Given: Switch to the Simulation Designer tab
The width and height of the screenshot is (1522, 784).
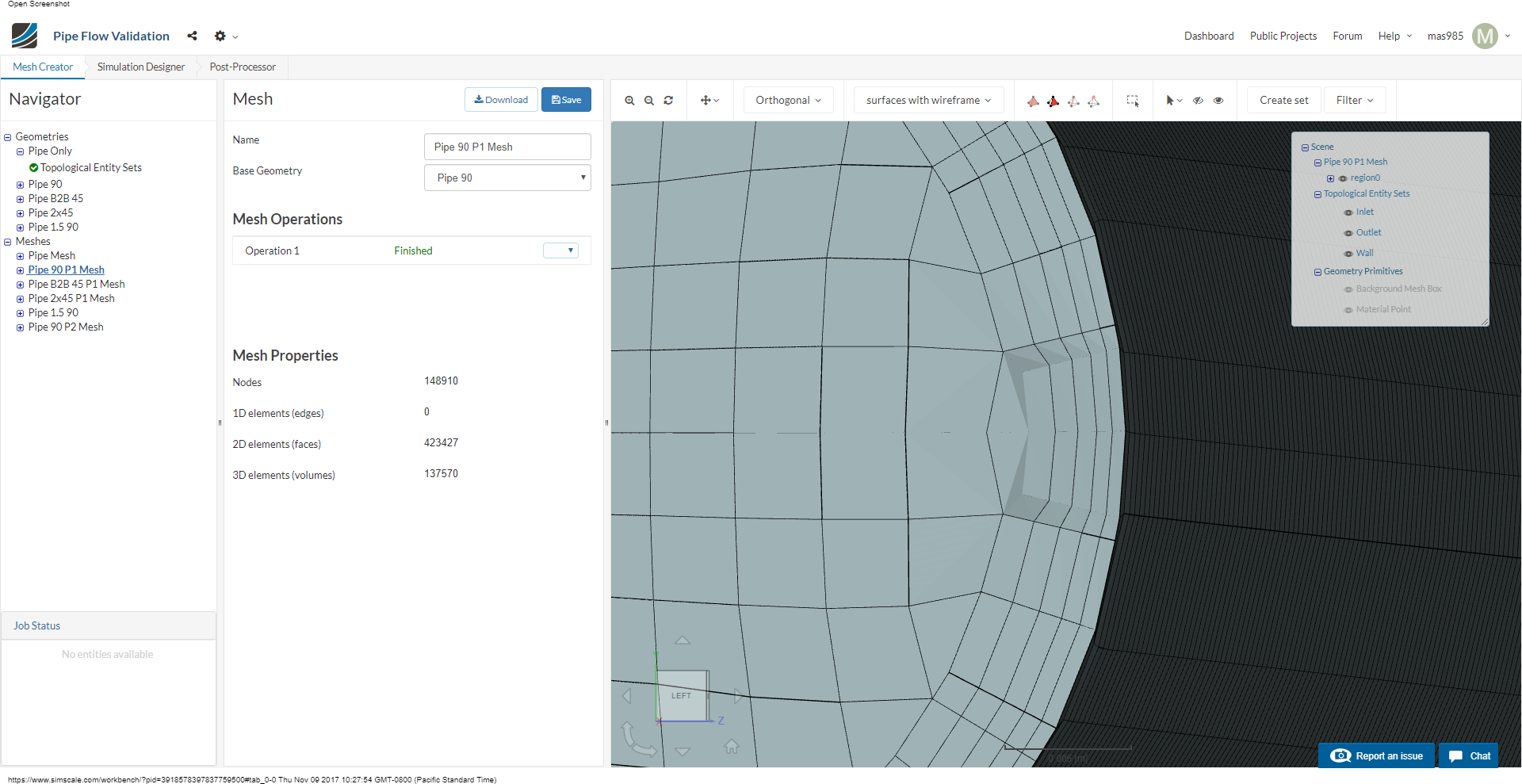Looking at the screenshot, I should point(140,67).
